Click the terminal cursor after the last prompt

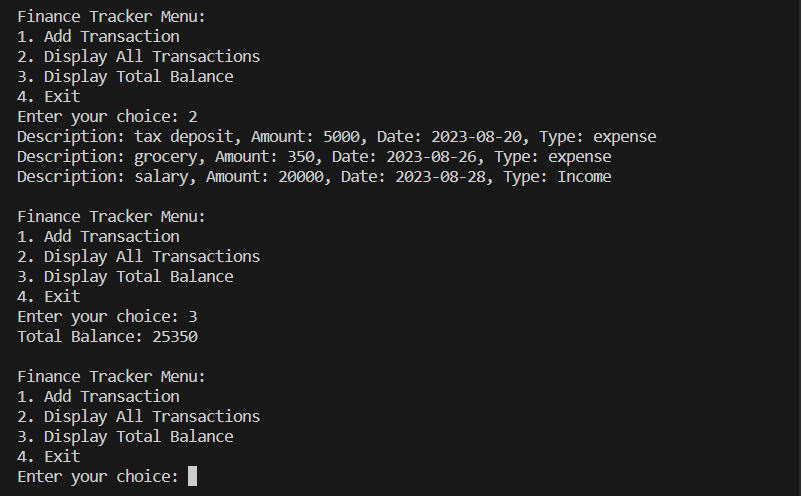coord(193,476)
